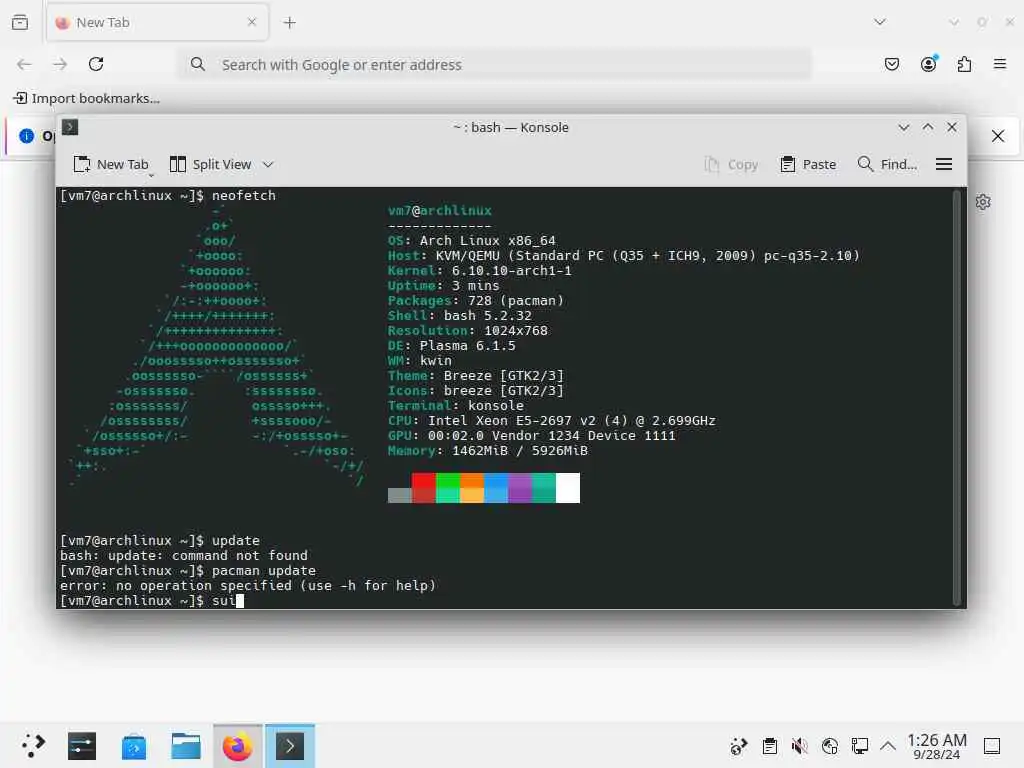Open Firefox recent browsing view icon

coord(20,22)
